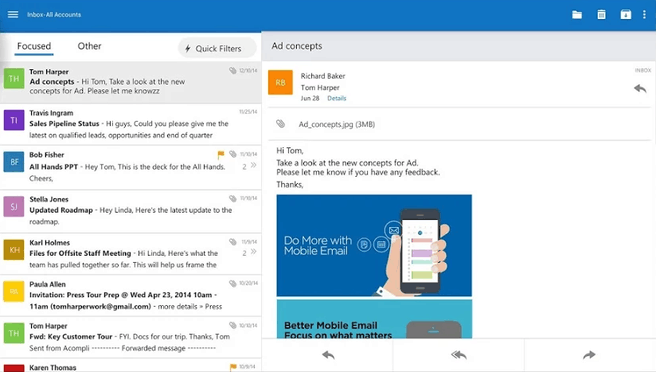656x372 pixels.
Task: Open the hamburger navigation menu
Action: 13,15
